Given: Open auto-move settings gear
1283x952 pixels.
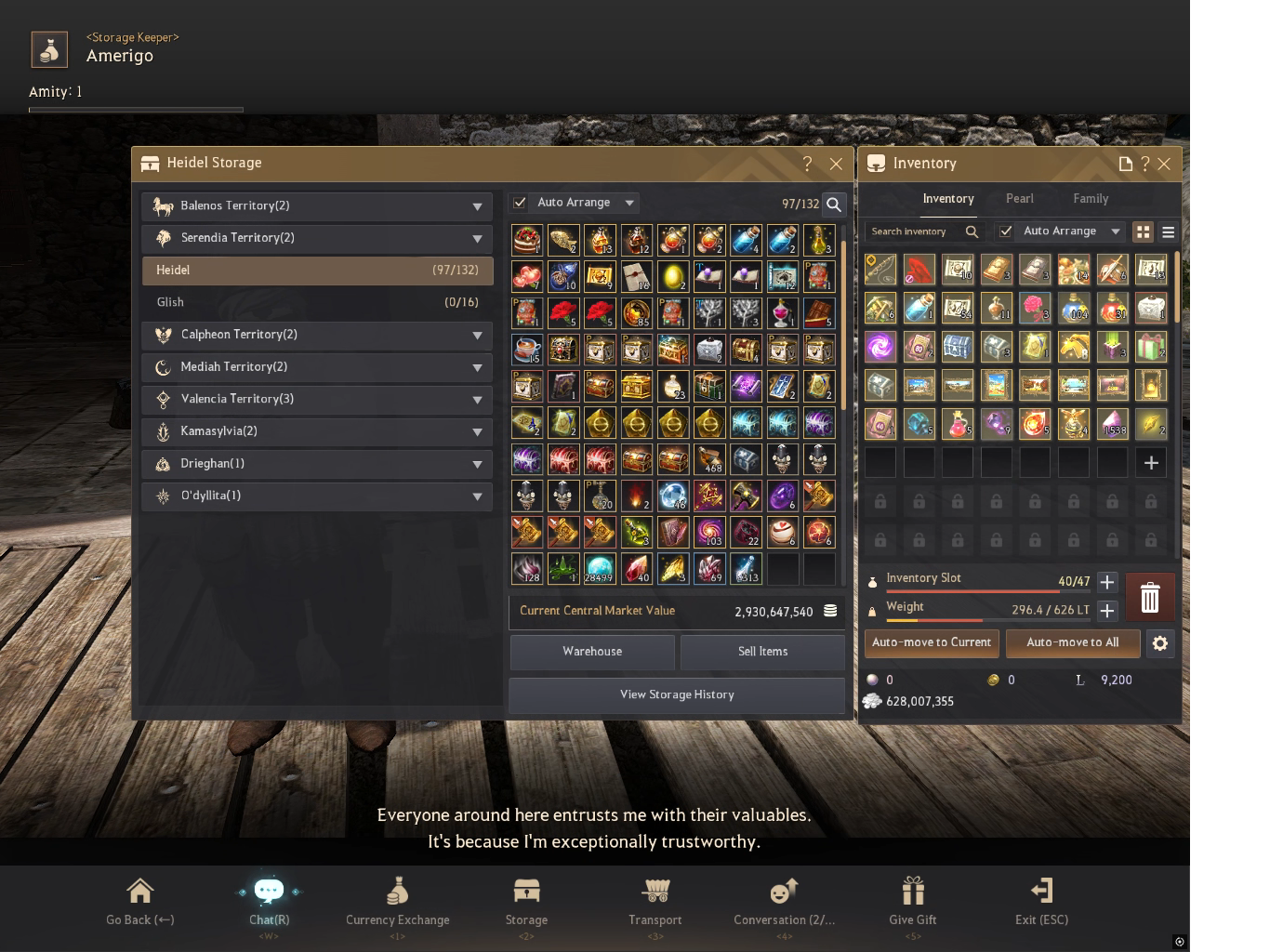Looking at the screenshot, I should point(1159,643).
